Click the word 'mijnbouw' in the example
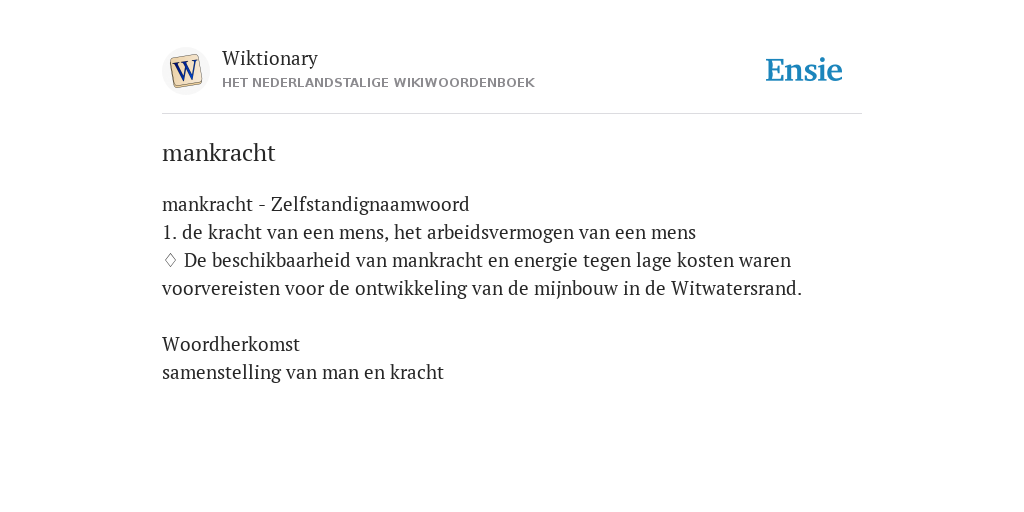The height and width of the screenshot is (512, 1024). tap(575, 289)
